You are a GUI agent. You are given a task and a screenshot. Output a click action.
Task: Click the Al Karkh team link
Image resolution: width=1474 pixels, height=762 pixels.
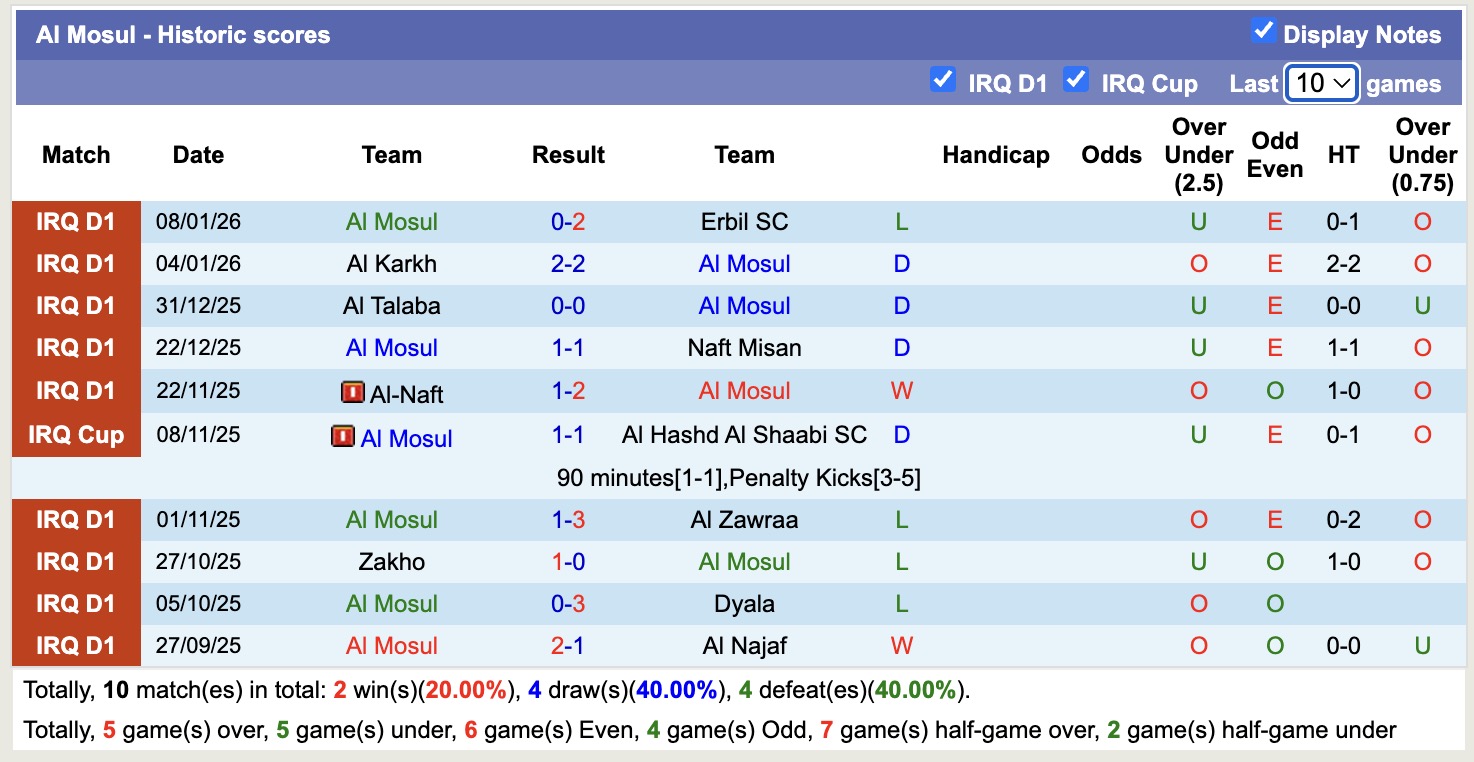[x=392, y=263]
